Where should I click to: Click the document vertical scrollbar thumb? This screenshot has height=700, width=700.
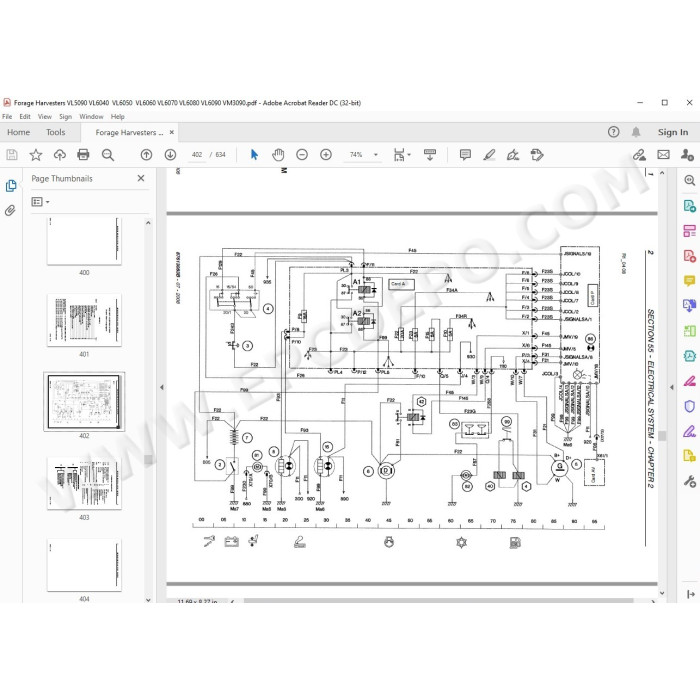coord(662,436)
